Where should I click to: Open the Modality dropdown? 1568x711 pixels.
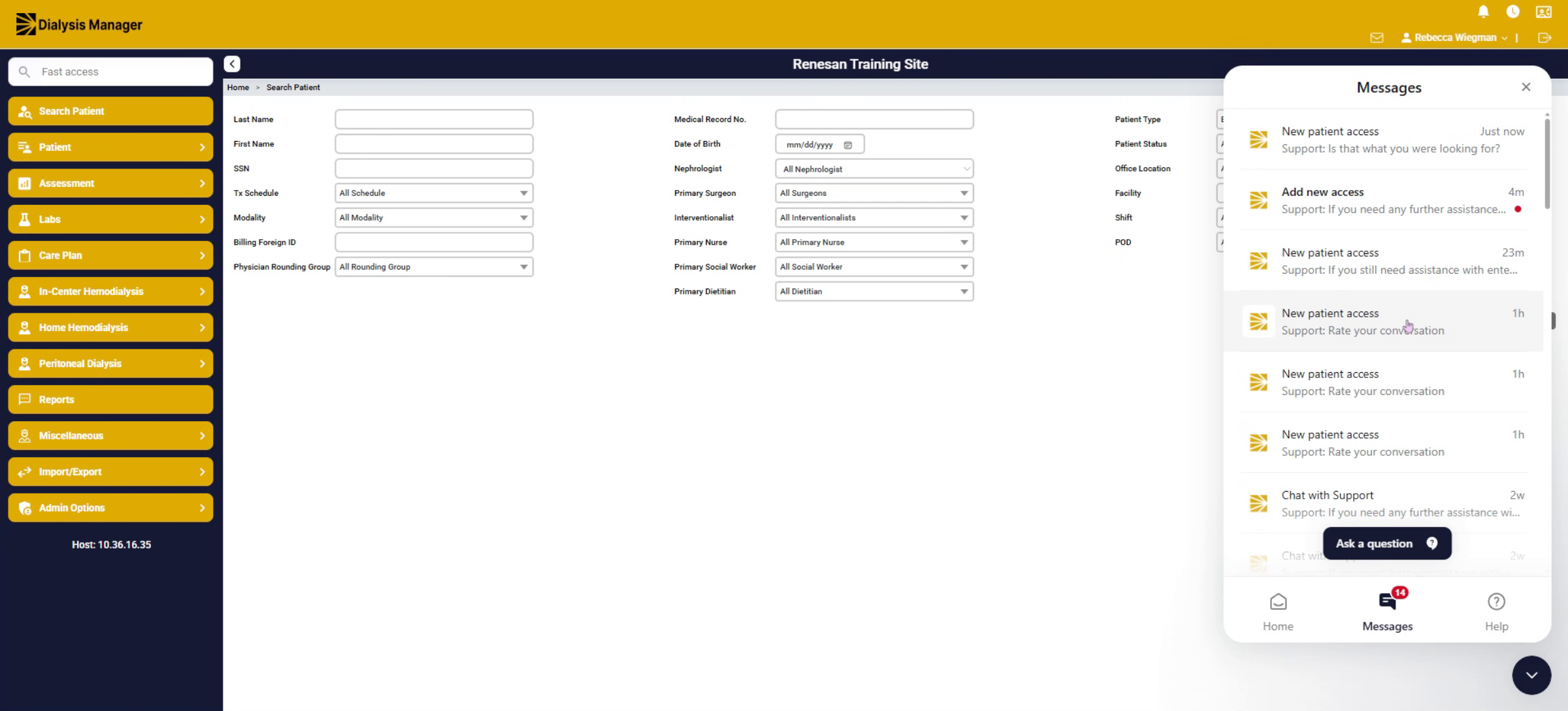coord(434,217)
